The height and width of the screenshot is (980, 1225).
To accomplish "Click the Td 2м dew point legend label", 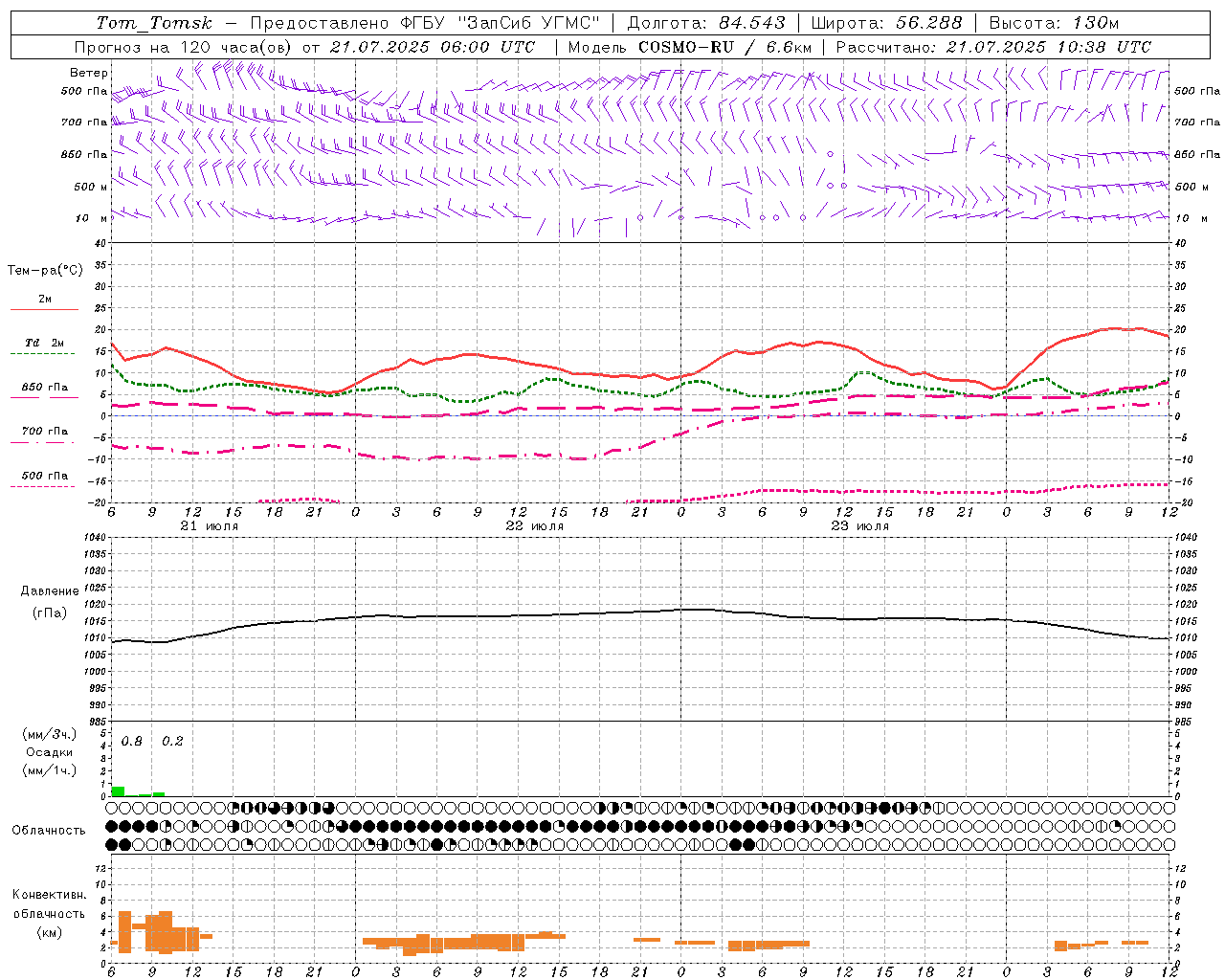I will point(44,343).
